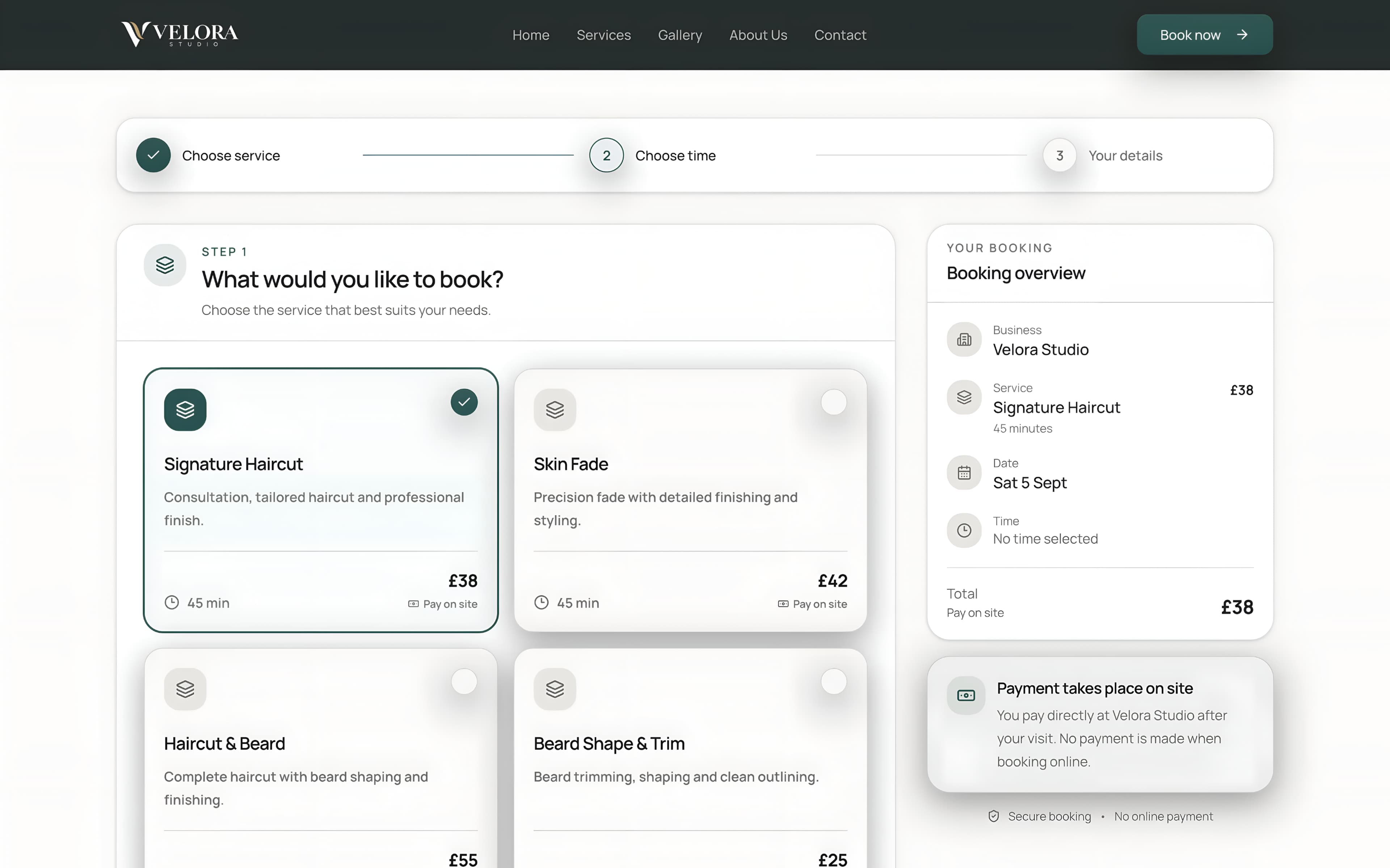This screenshot has height=868, width=1390.
Task: Click the Beard Shape & Trim layers icon
Action: pos(555,689)
